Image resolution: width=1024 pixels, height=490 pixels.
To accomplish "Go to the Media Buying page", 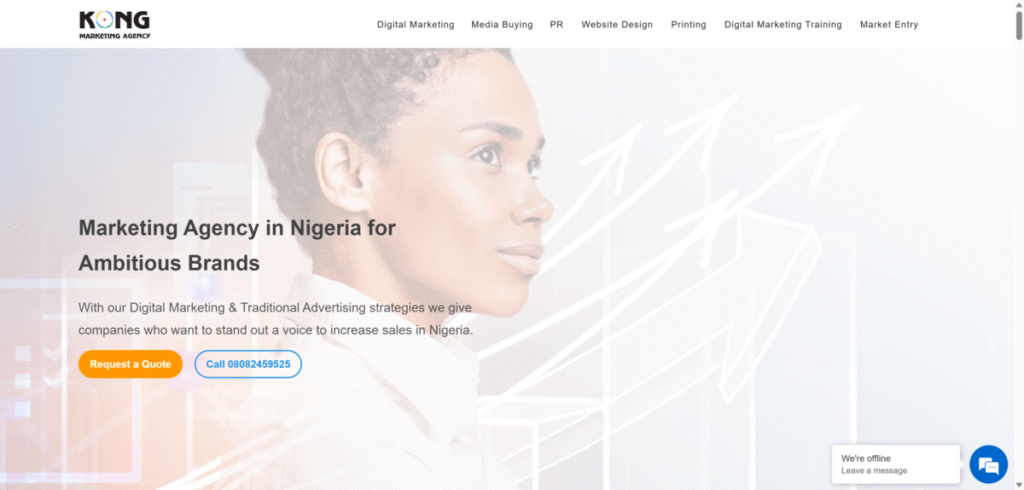I will (x=502, y=25).
